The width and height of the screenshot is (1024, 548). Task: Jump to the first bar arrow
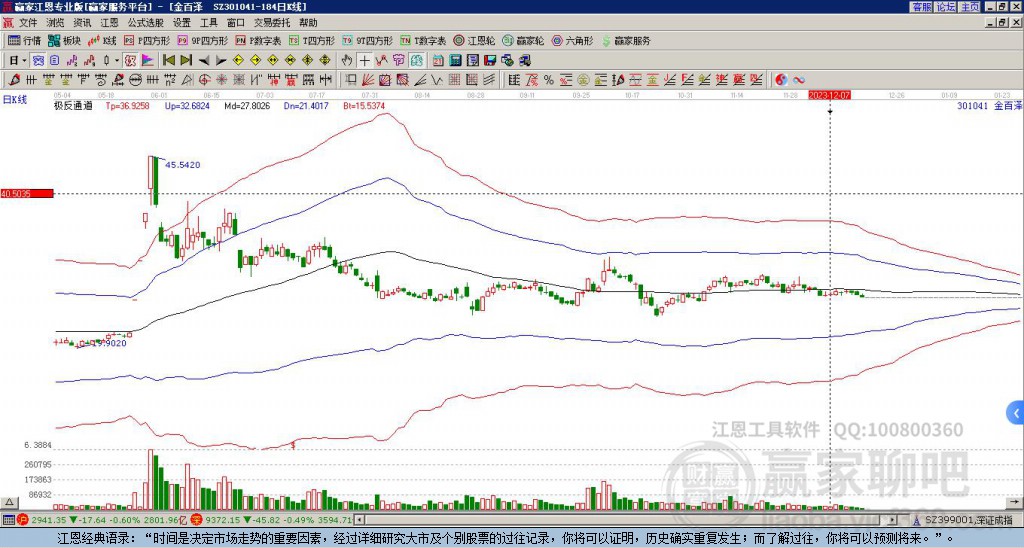pos(168,61)
